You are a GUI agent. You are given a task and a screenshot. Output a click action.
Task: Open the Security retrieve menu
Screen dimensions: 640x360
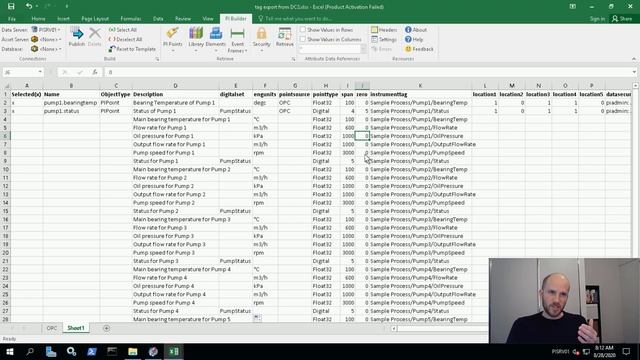[262, 40]
